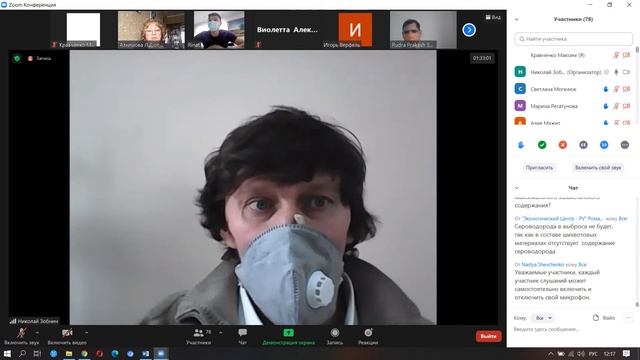Screen dimensions: 640x360
Task: Click muted mic icon in Светлана Могилюк row
Action: point(616,89)
